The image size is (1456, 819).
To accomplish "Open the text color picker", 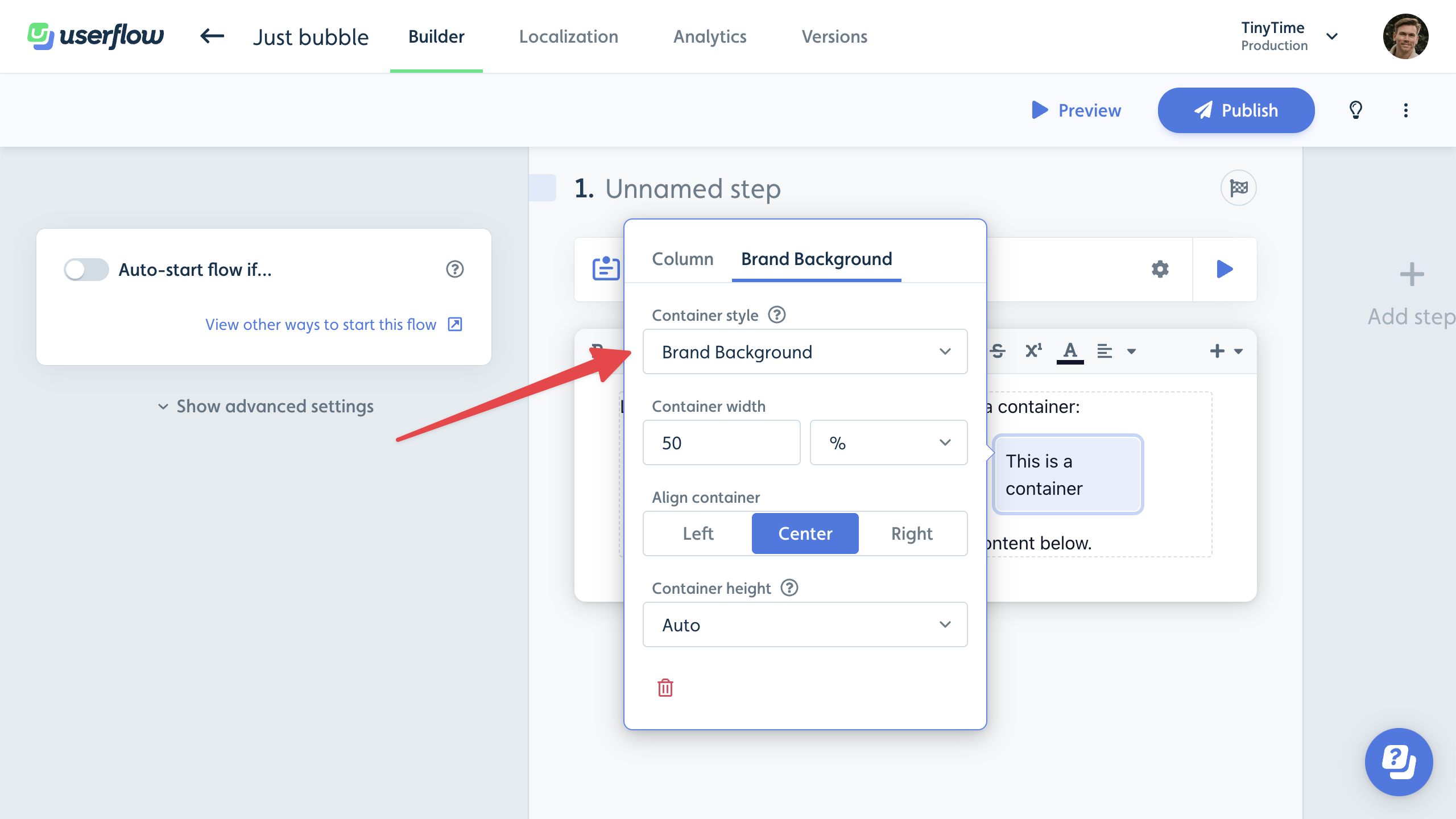I will click(1070, 351).
